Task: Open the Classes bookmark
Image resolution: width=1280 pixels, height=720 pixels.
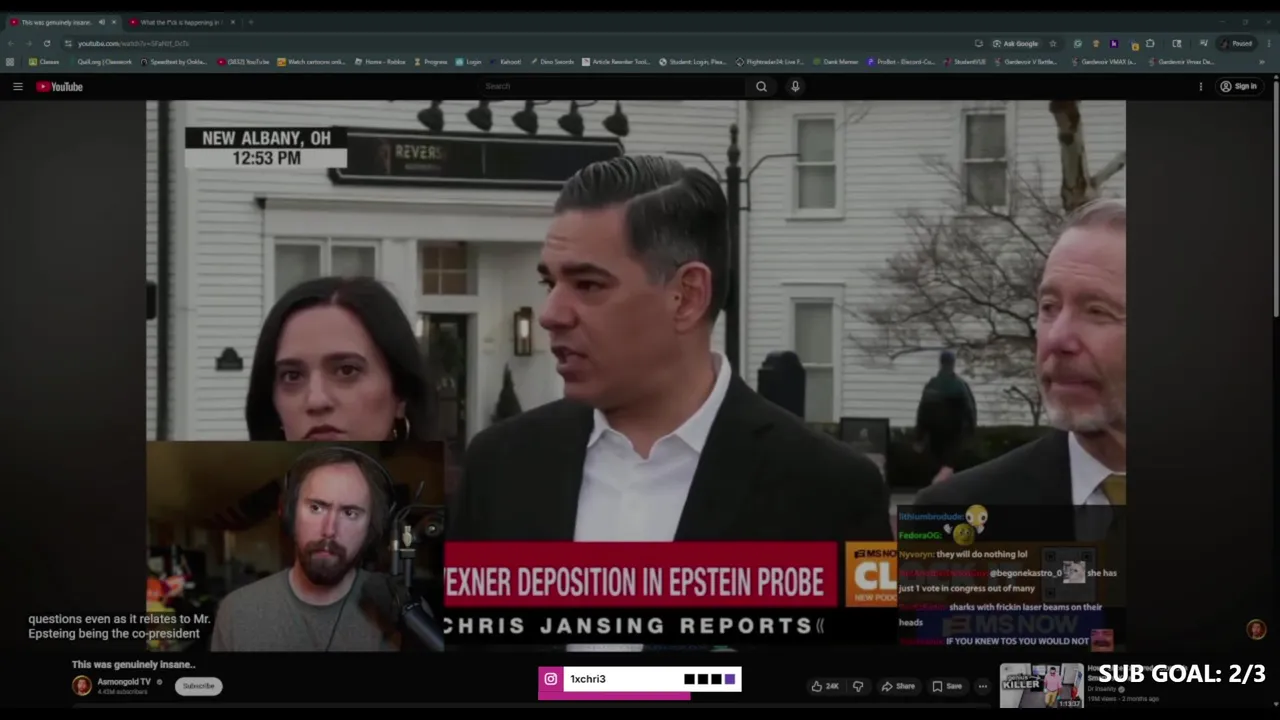Action: (44, 62)
